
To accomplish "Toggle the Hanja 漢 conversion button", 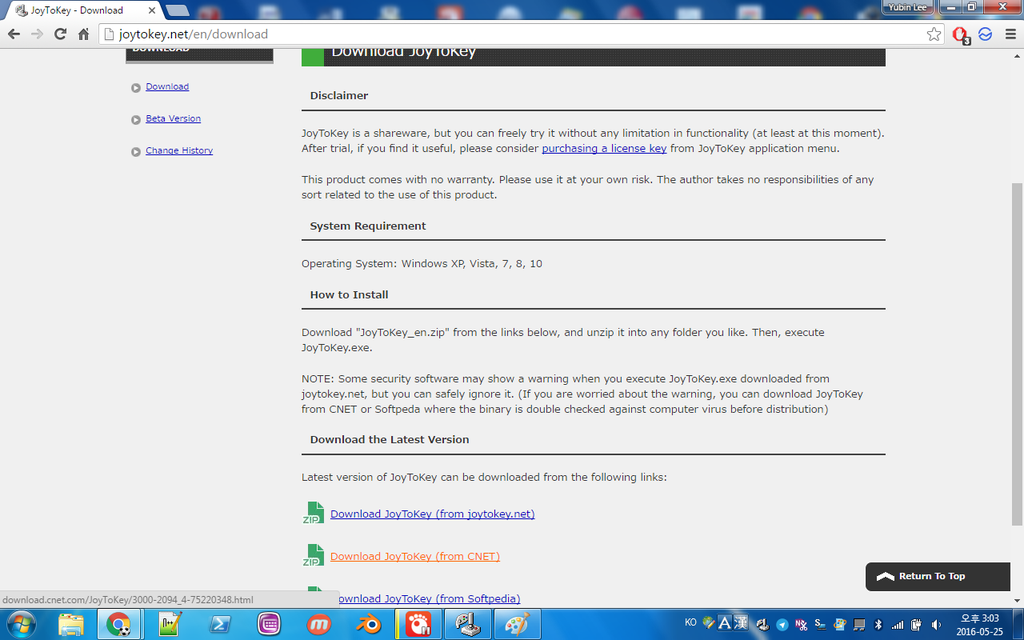I will pos(741,623).
